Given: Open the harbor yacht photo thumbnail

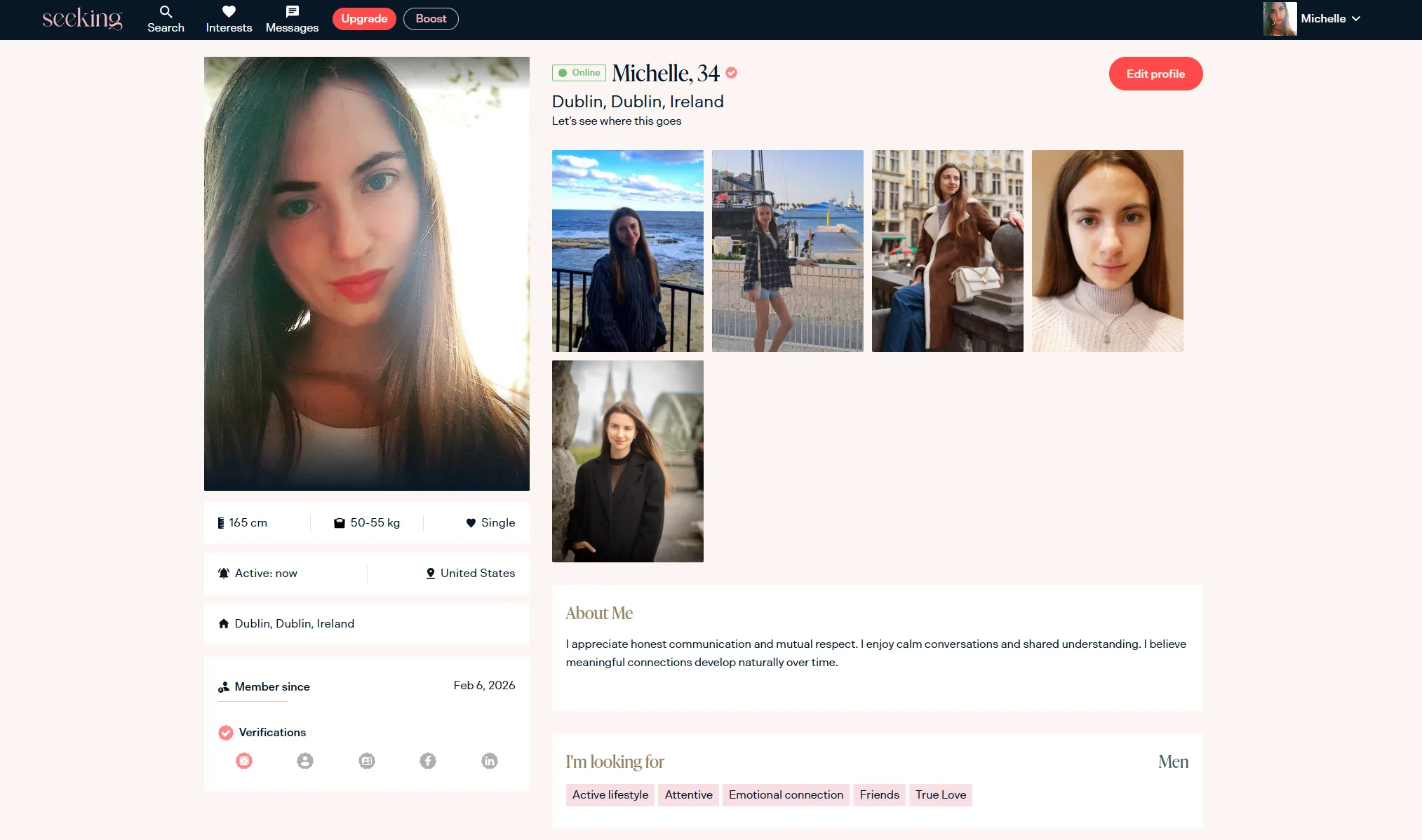Looking at the screenshot, I should pos(787,250).
